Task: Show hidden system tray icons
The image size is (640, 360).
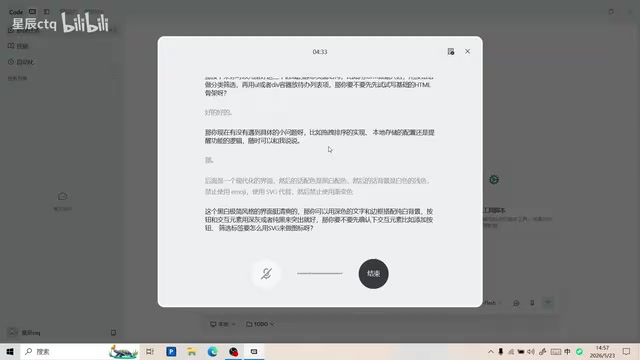Action: (x=491, y=351)
